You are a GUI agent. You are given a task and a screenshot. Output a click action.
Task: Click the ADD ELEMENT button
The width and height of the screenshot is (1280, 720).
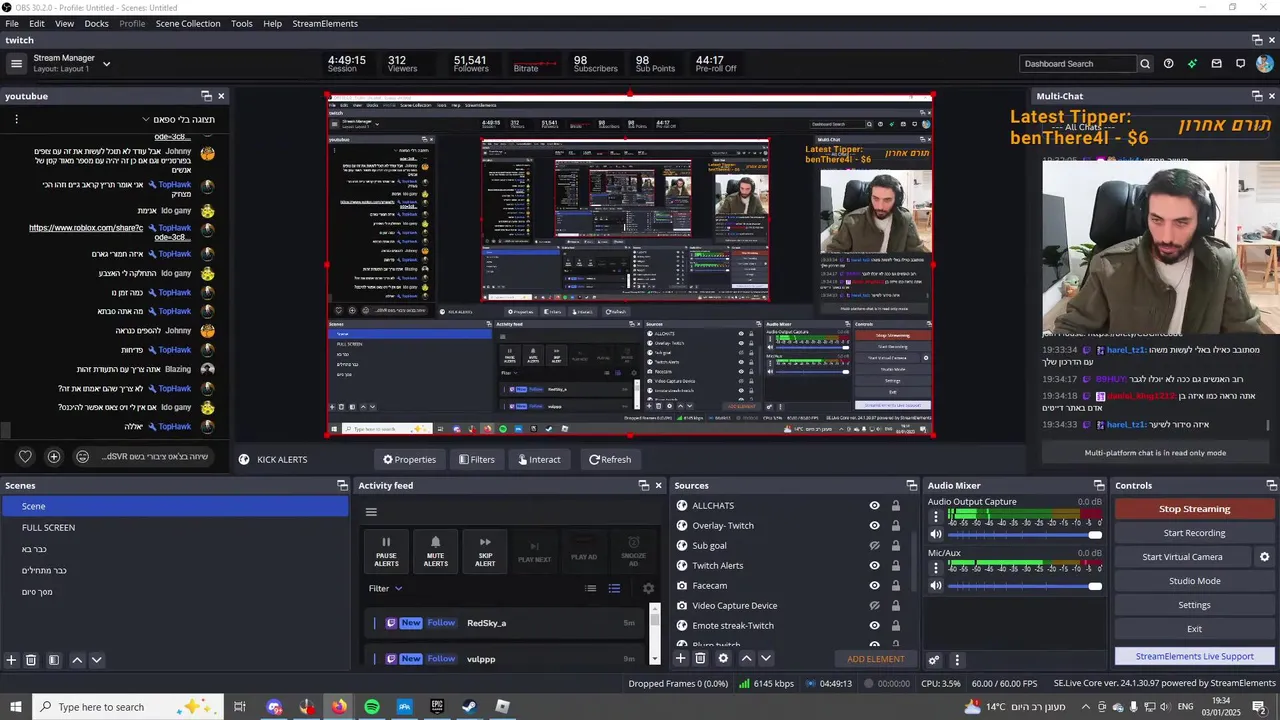coord(876,659)
